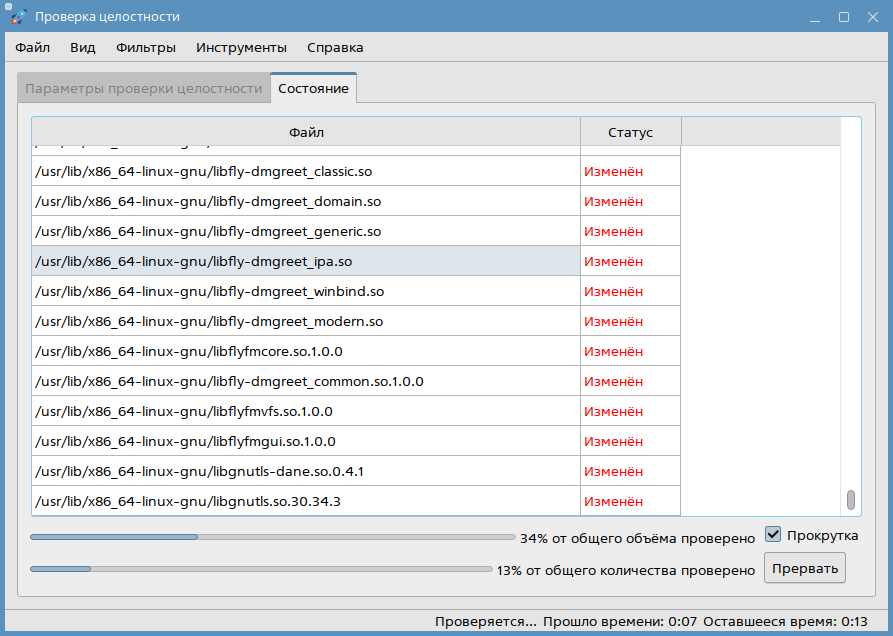This screenshot has width=893, height=636.
Task: Expand the Справка menu
Action: 335,47
